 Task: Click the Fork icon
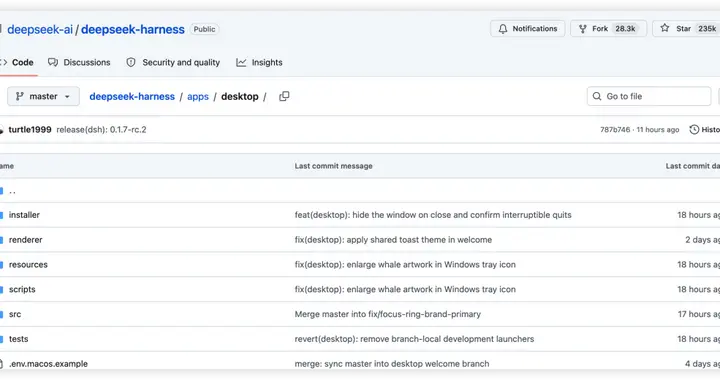(x=583, y=29)
